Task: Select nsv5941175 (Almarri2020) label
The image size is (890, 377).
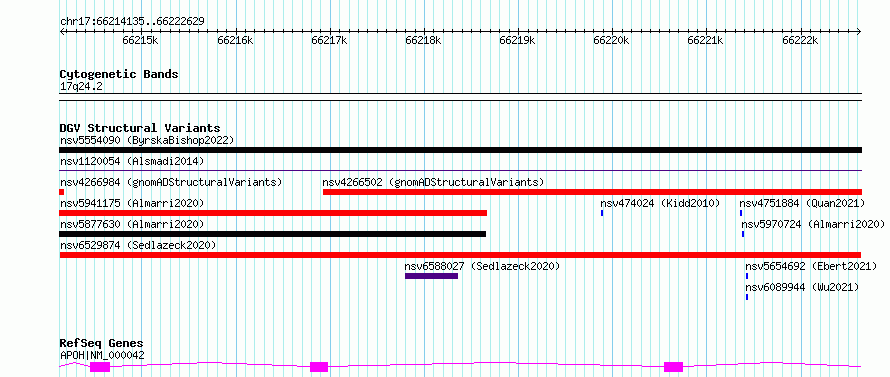Action: (132, 203)
